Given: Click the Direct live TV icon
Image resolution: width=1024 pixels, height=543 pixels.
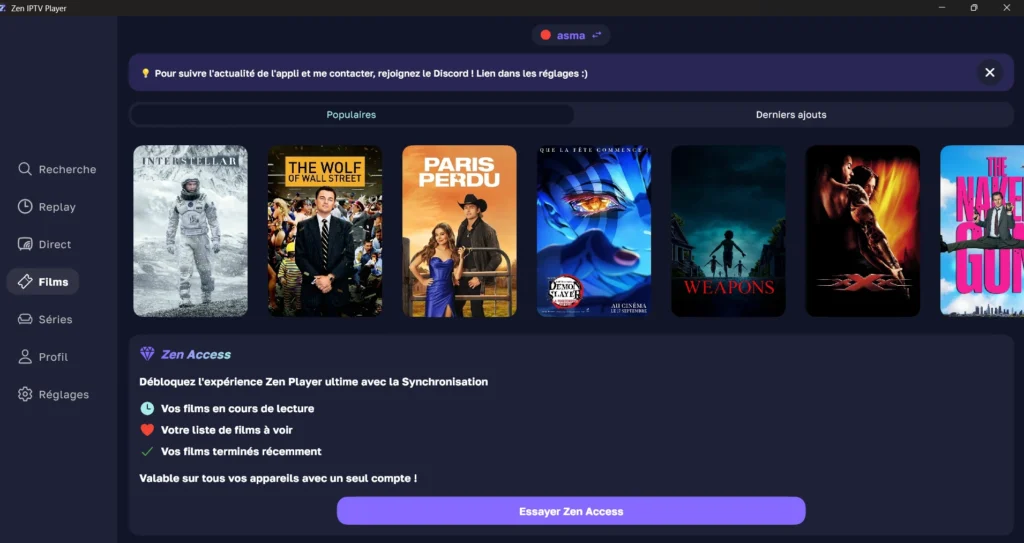Looking at the screenshot, I should [x=25, y=244].
